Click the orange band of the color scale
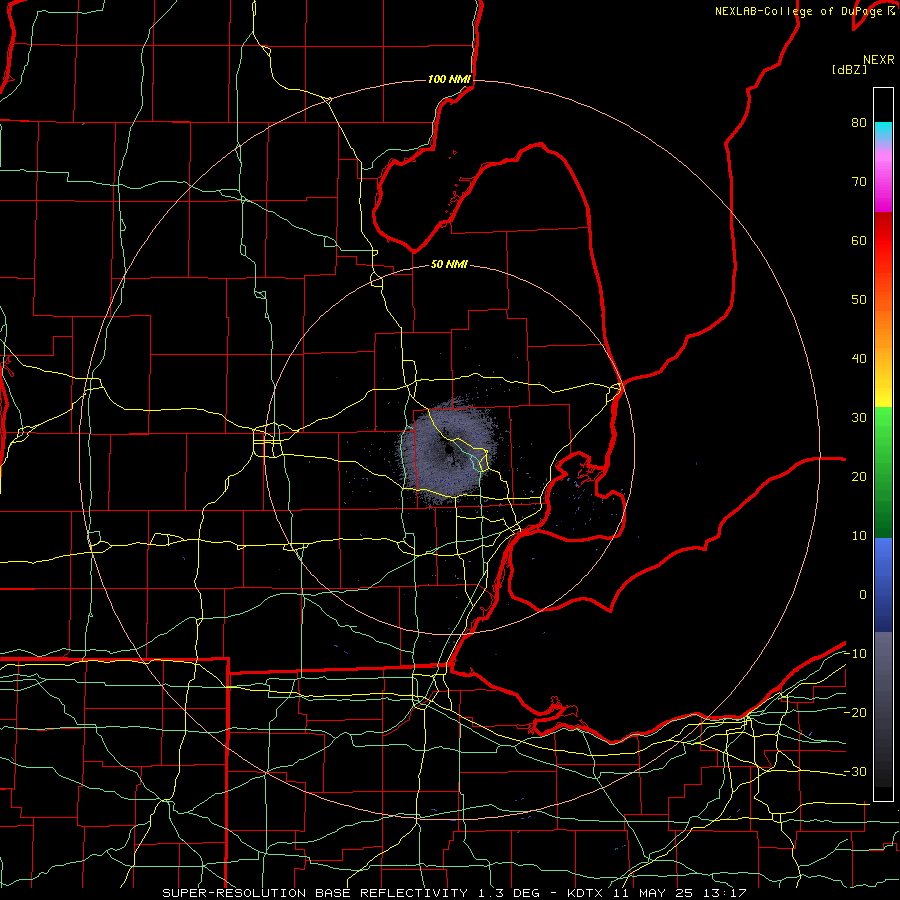This screenshot has height=900, width=900. [x=883, y=330]
